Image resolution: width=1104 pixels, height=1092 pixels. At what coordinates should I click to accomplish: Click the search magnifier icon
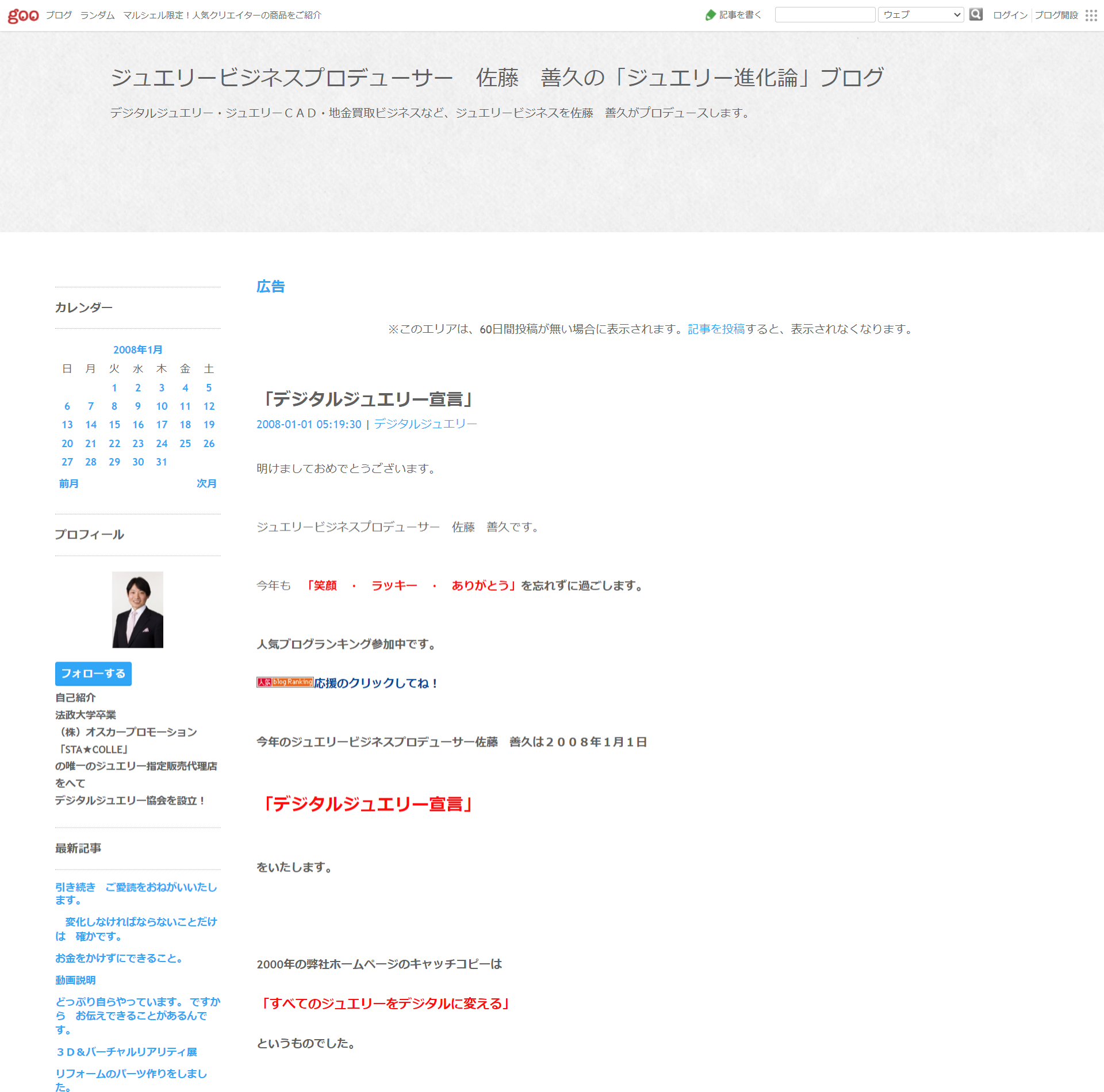[975, 14]
